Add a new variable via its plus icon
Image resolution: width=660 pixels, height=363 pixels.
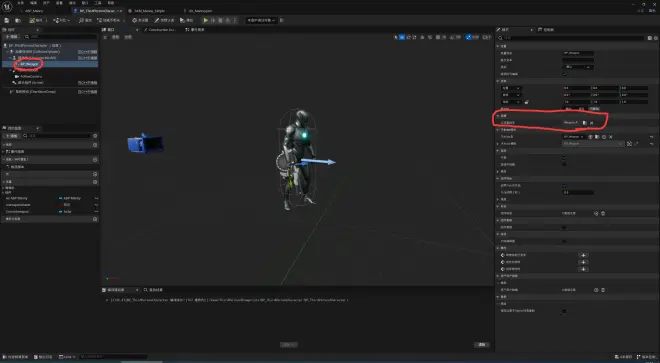[95, 182]
